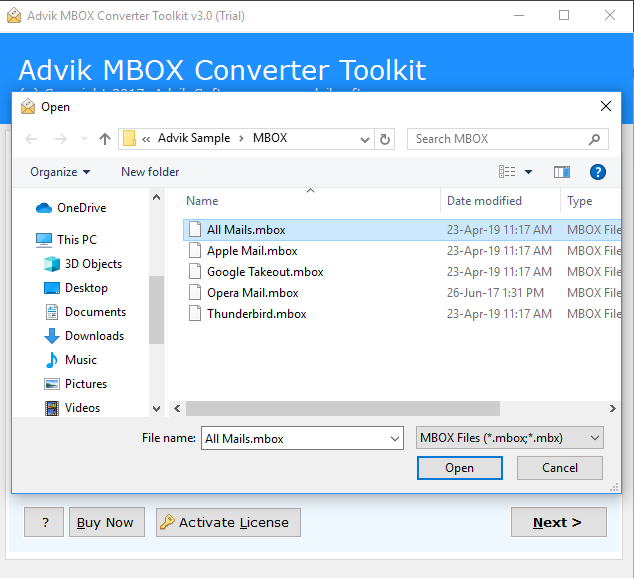The width and height of the screenshot is (634, 578).
Task: Open Music in navigation pane
Action: click(71, 360)
